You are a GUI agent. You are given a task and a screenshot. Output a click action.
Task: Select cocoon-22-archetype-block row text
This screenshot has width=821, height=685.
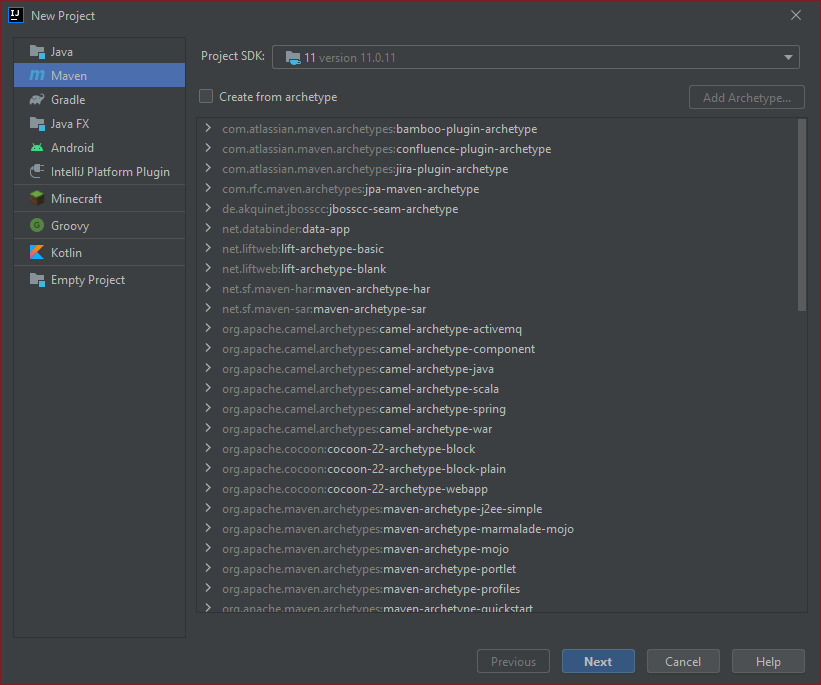pyautogui.click(x=349, y=449)
